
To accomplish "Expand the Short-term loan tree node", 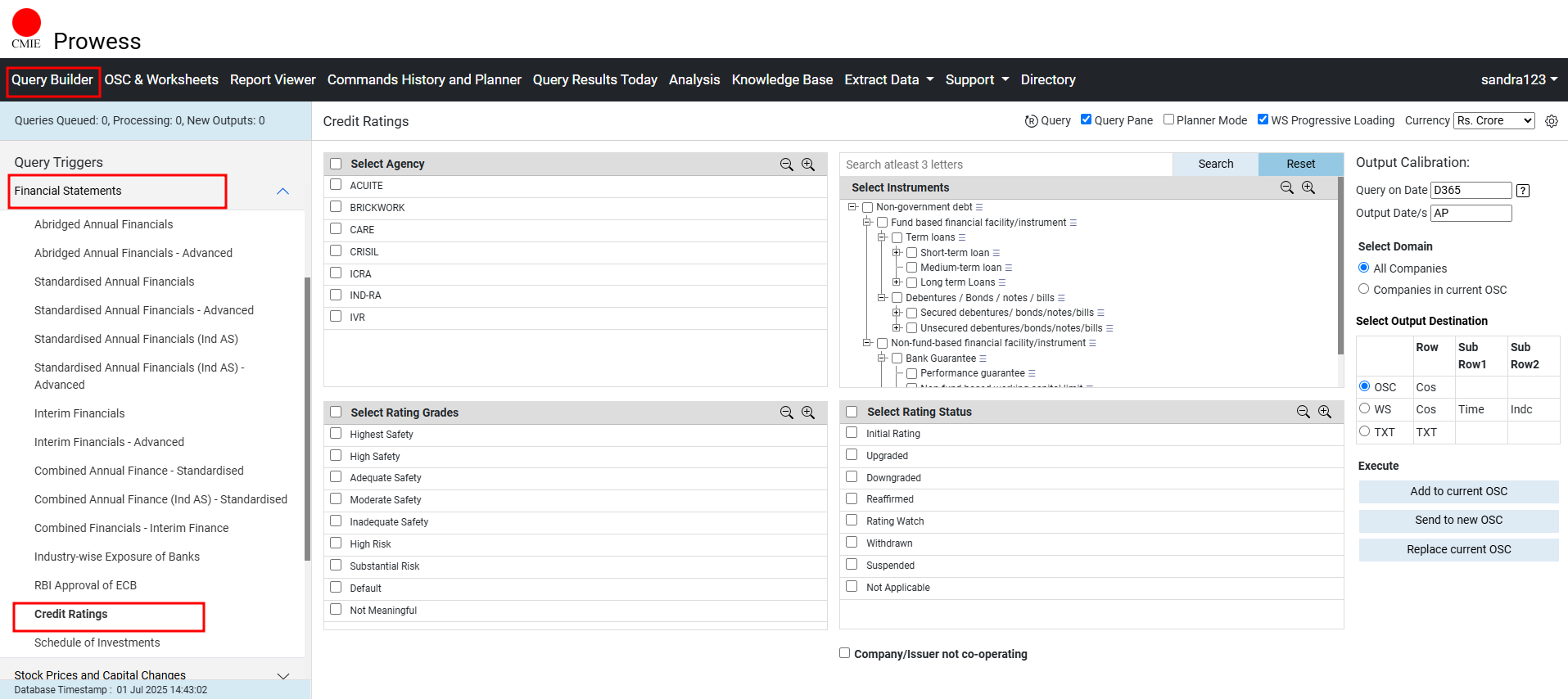I will point(897,253).
